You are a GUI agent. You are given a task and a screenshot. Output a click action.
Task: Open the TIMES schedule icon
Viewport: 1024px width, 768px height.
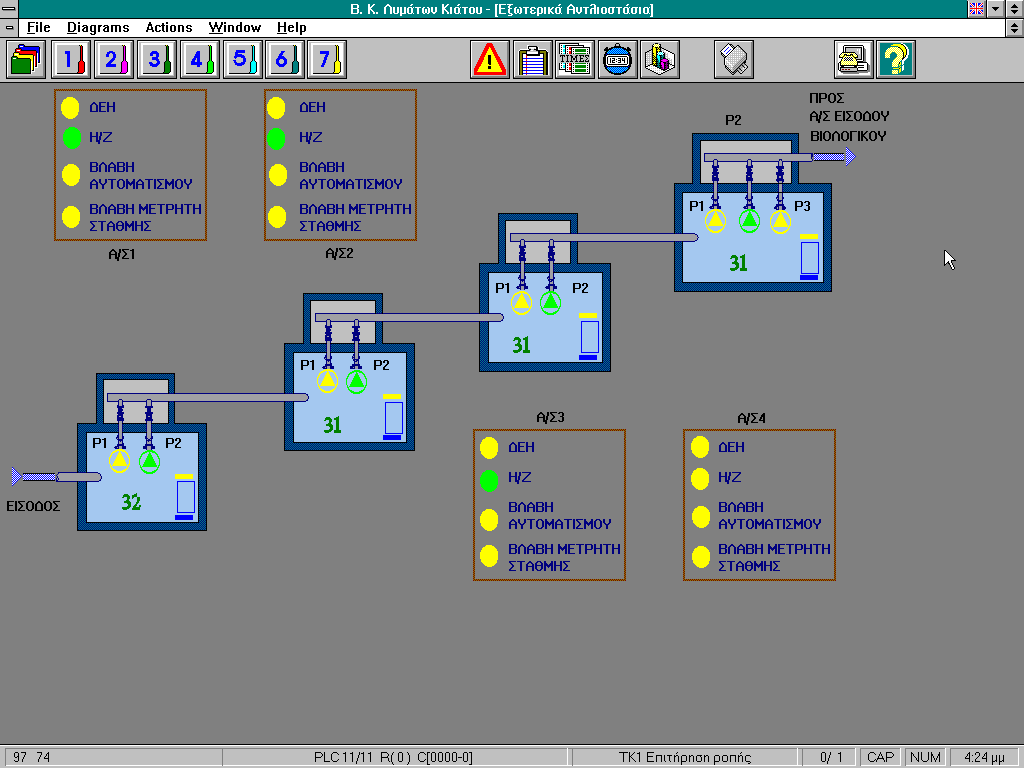pyautogui.click(x=574, y=60)
